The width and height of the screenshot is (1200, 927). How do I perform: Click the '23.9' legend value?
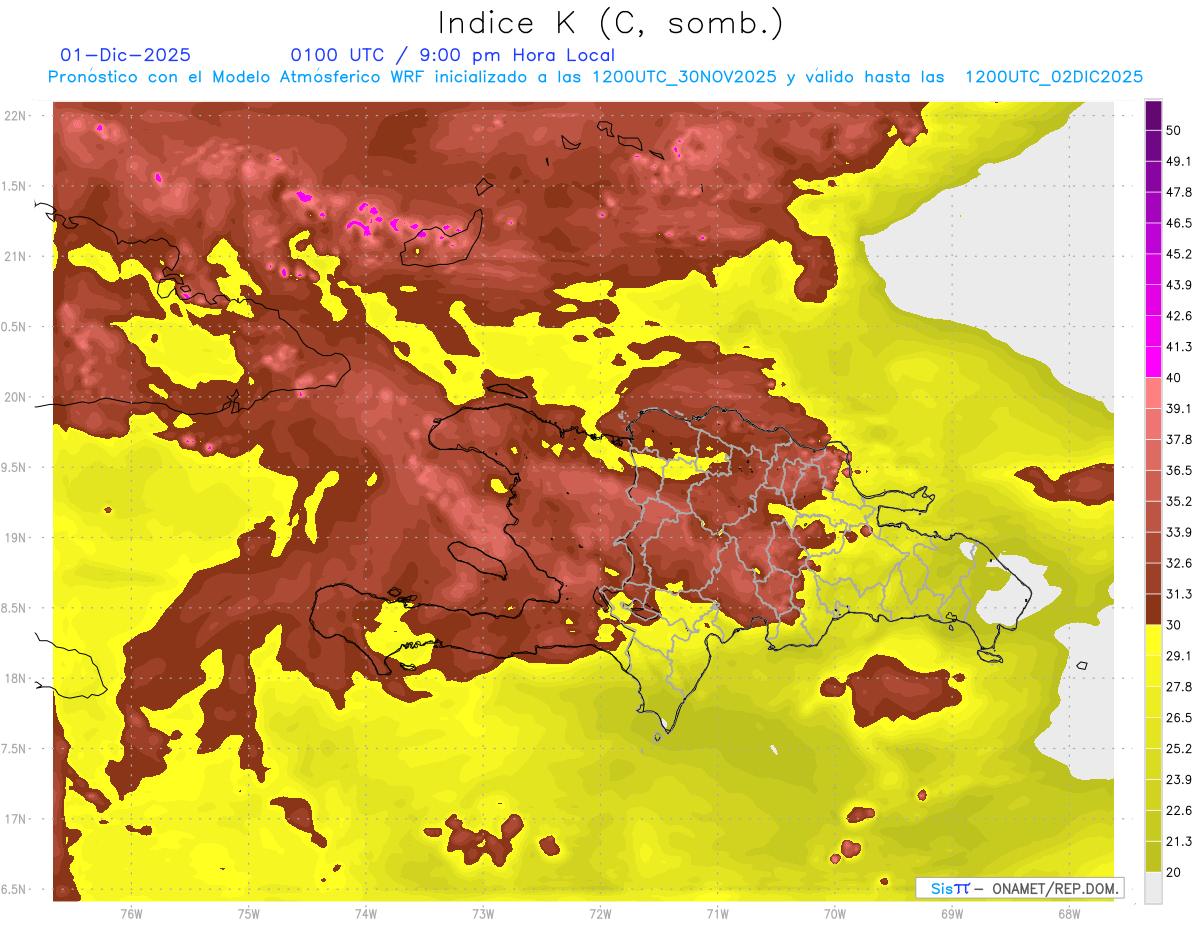(1179, 779)
